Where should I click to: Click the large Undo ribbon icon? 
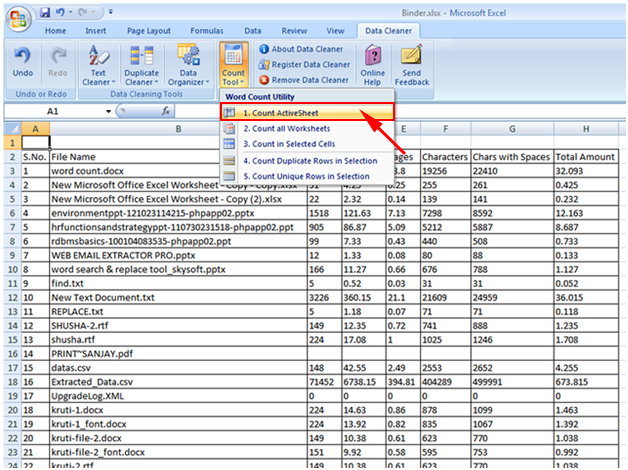[x=23, y=56]
